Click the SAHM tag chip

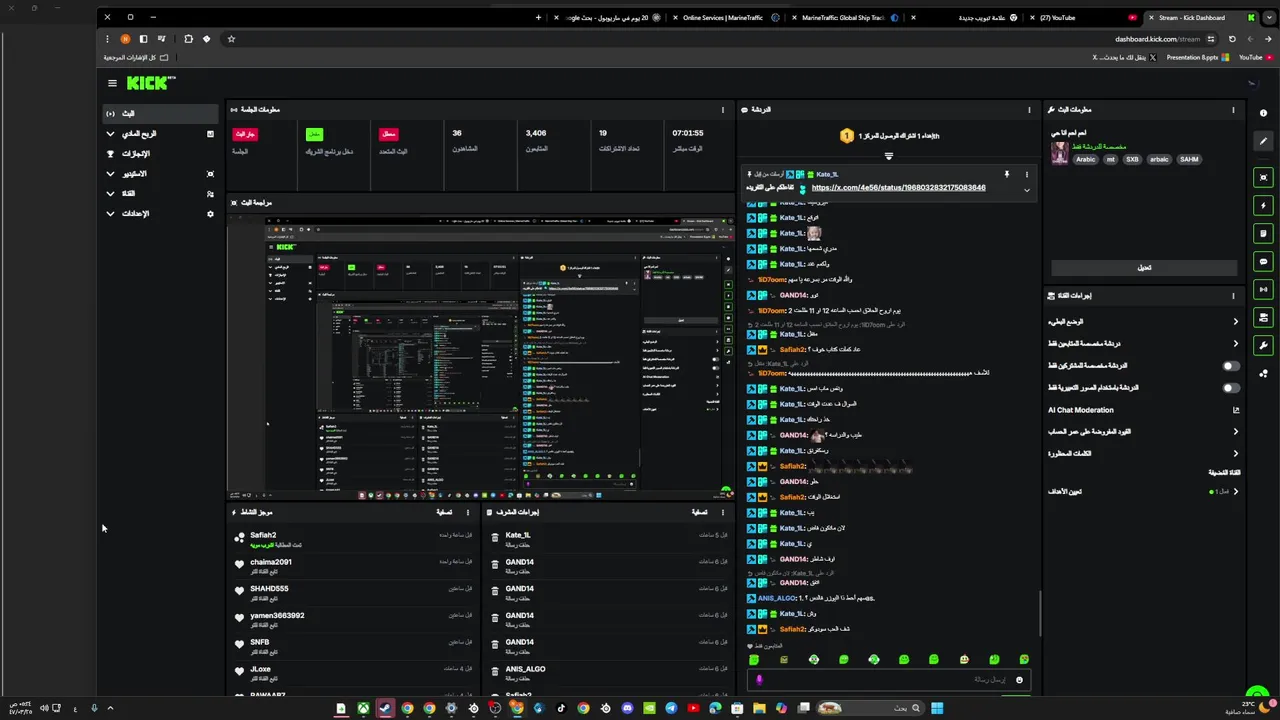[1188, 159]
